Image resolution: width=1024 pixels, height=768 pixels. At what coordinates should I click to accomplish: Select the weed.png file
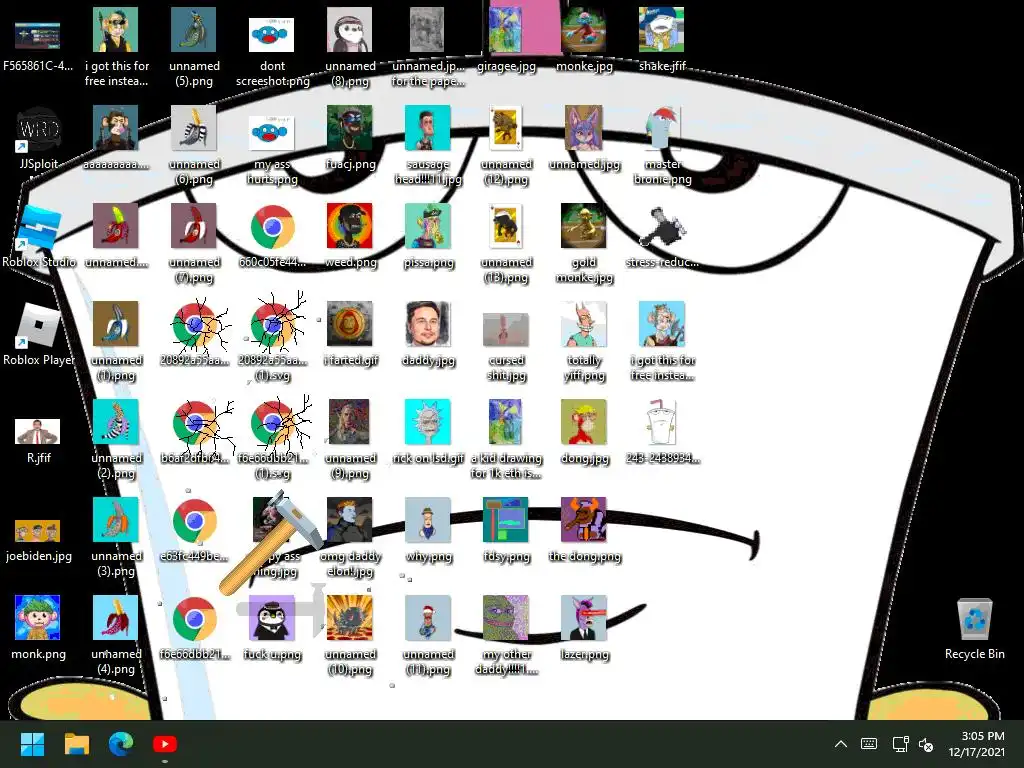click(x=350, y=236)
